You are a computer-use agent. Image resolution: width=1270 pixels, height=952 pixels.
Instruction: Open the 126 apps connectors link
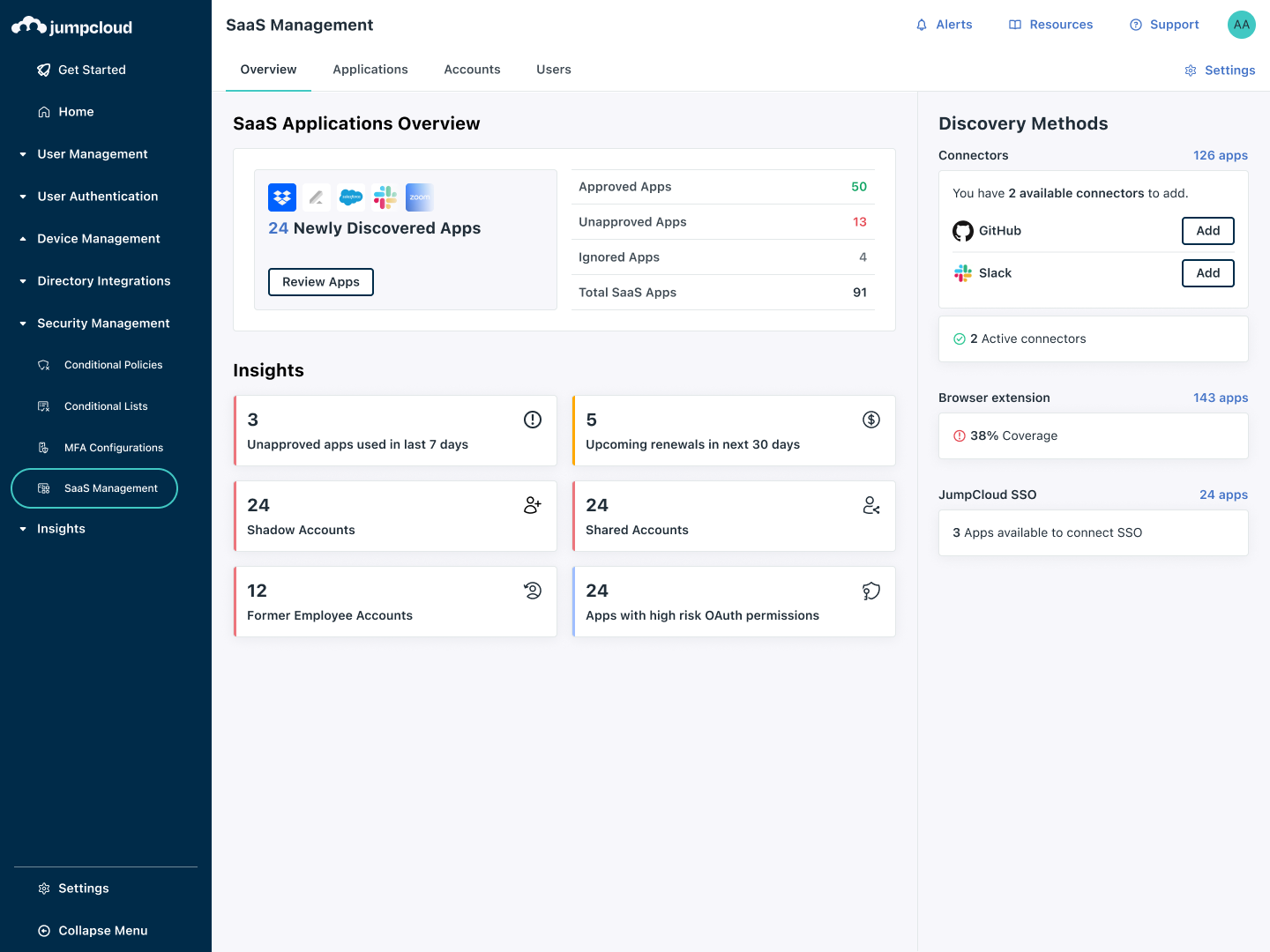[x=1220, y=155]
